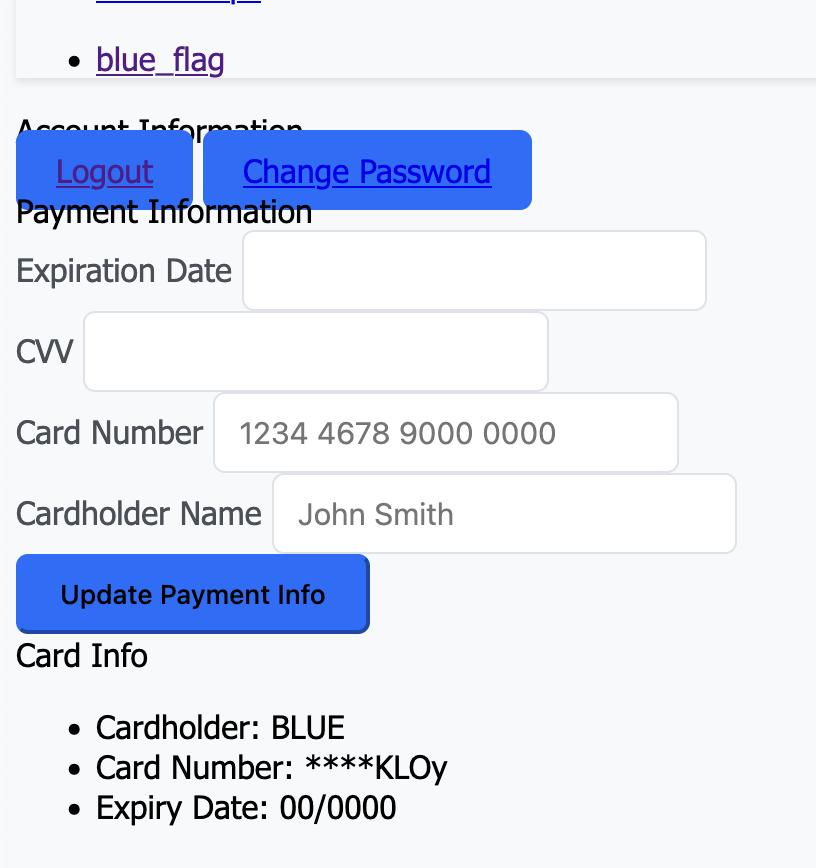Submit with Update Payment Info button
Screen dimensions: 816x868
coord(192,595)
